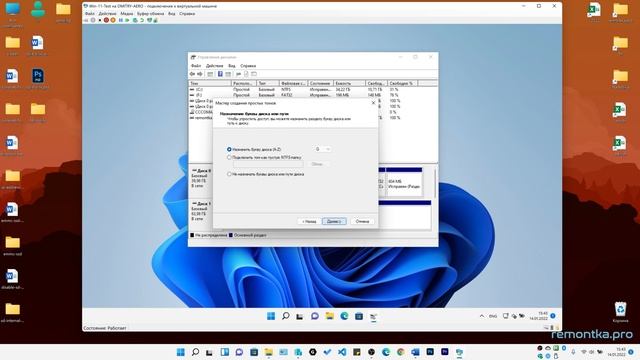Open File Explorer in VM taskbar

329,316
